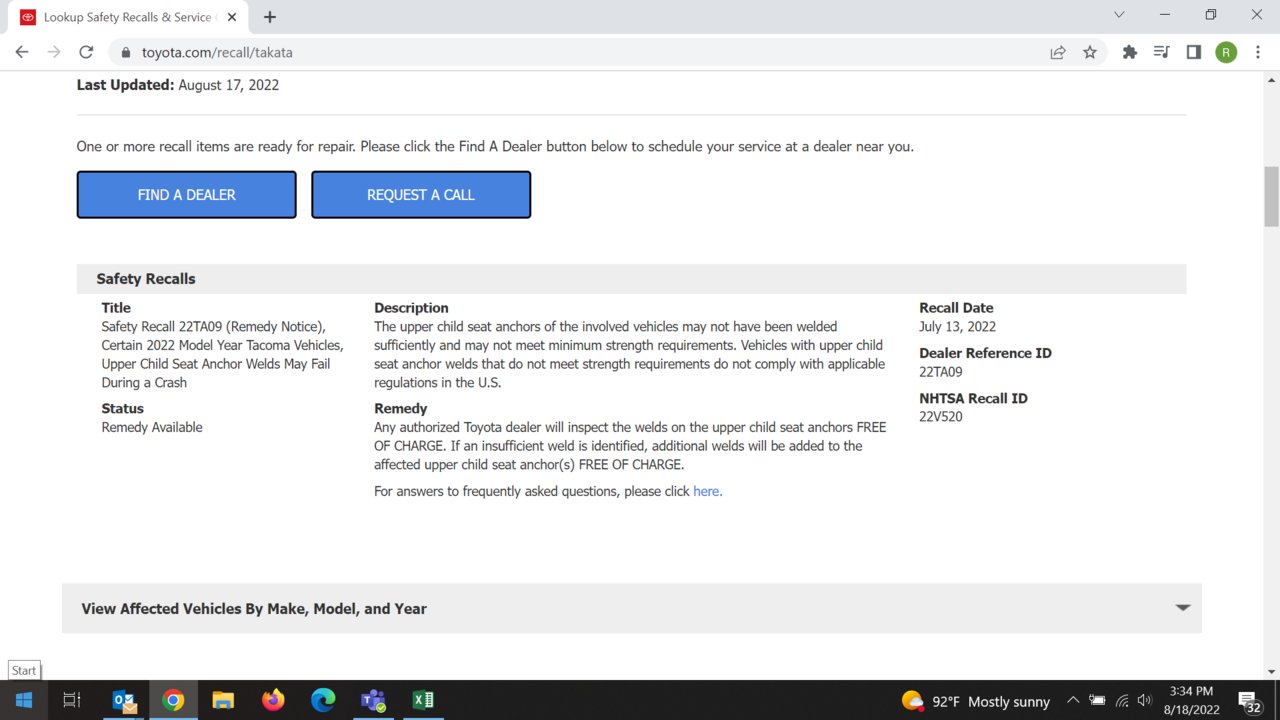
Task: Open File Explorer from taskbar
Action: [223, 700]
